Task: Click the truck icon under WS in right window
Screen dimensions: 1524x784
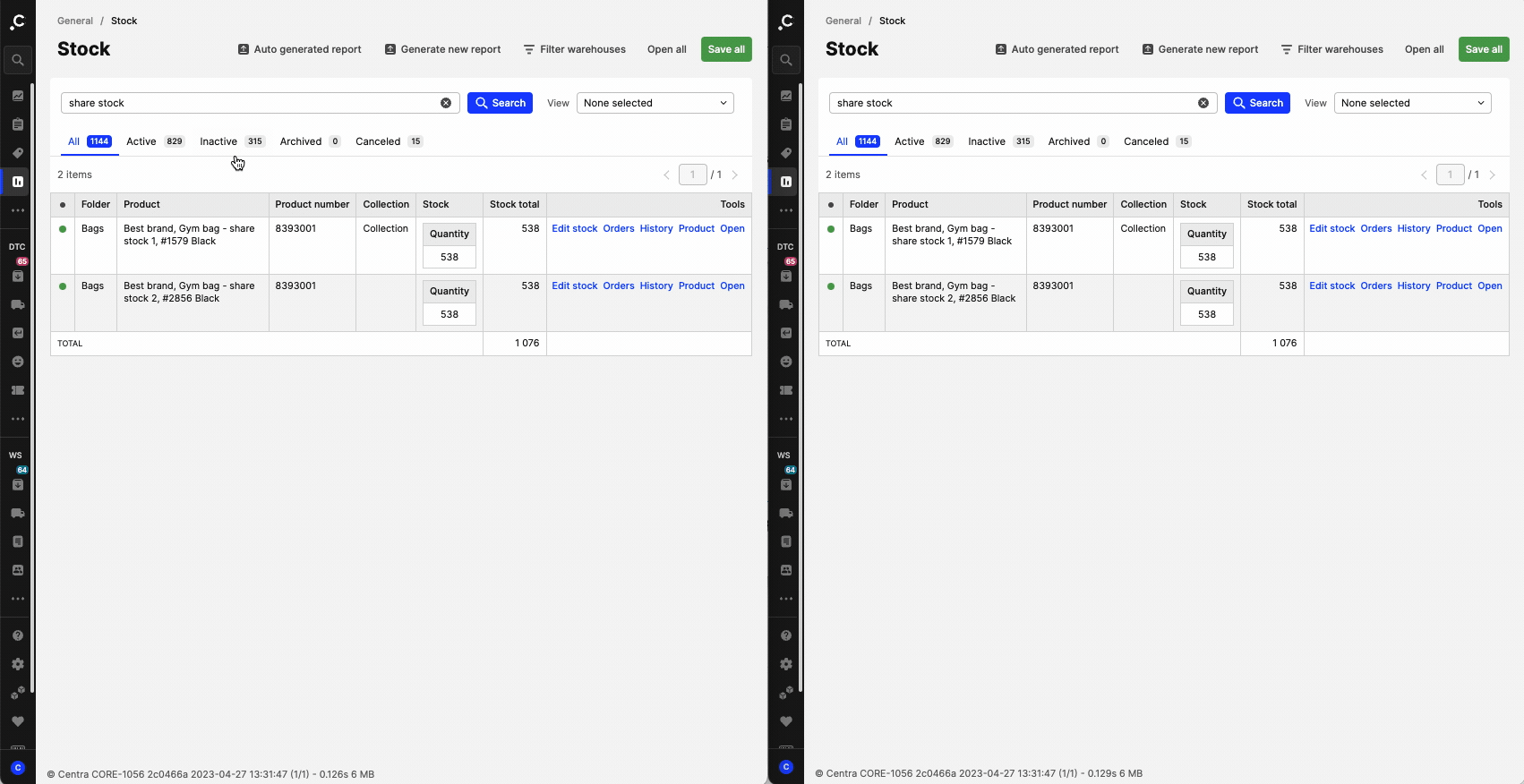Action: (785, 513)
